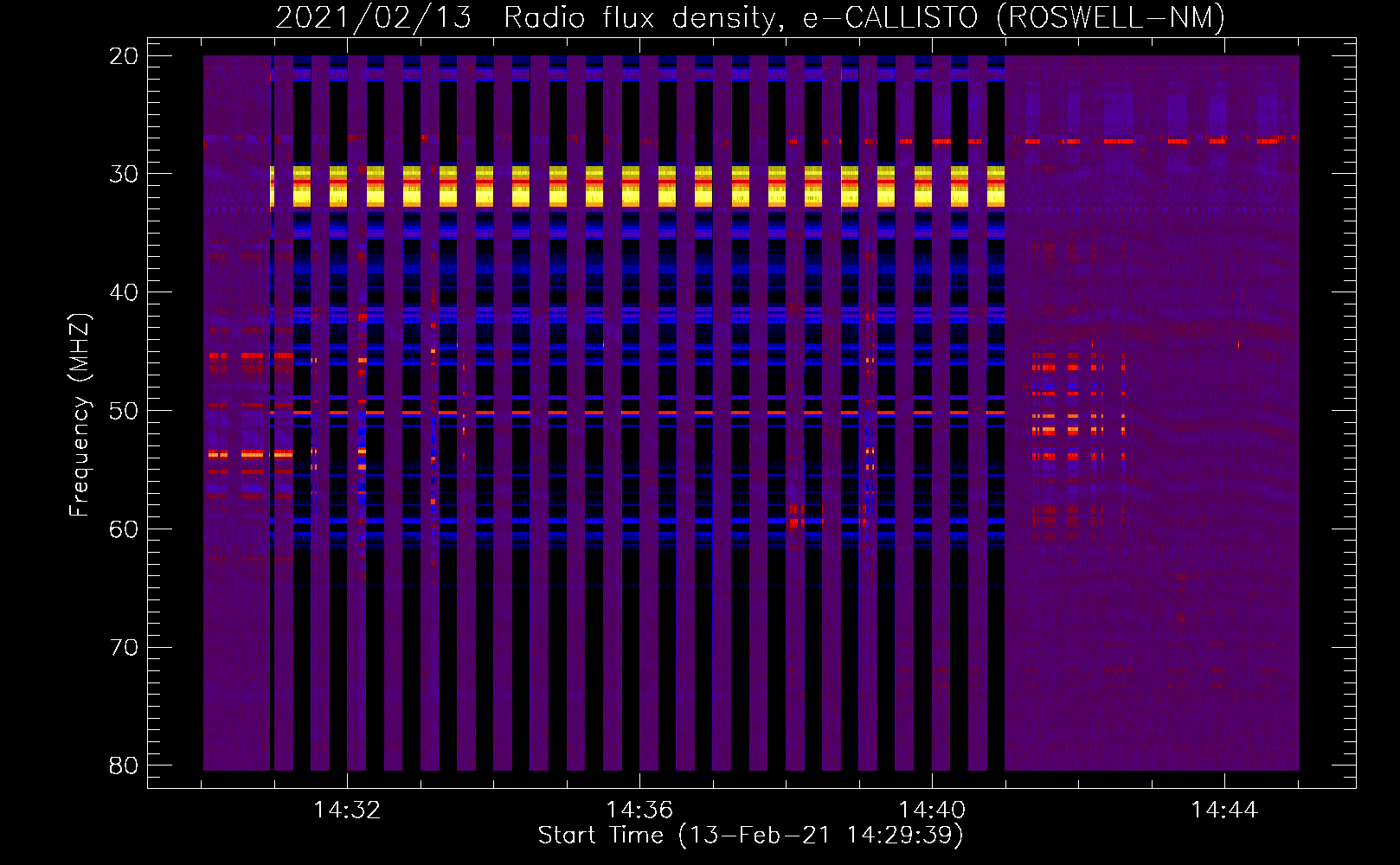
Task: Click the 'Frequency (MHZ)' y-axis label
Action: pyautogui.click(x=80, y=415)
